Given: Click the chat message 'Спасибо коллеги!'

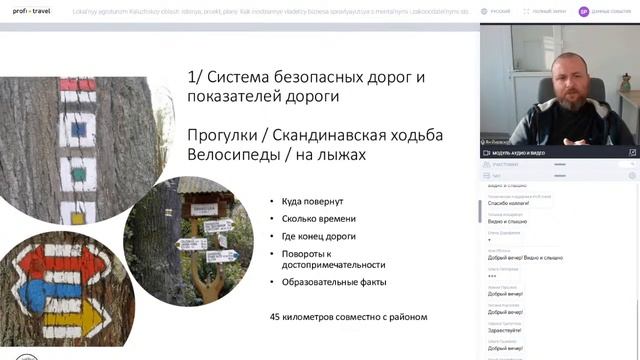Looking at the screenshot, I should (x=508, y=203).
